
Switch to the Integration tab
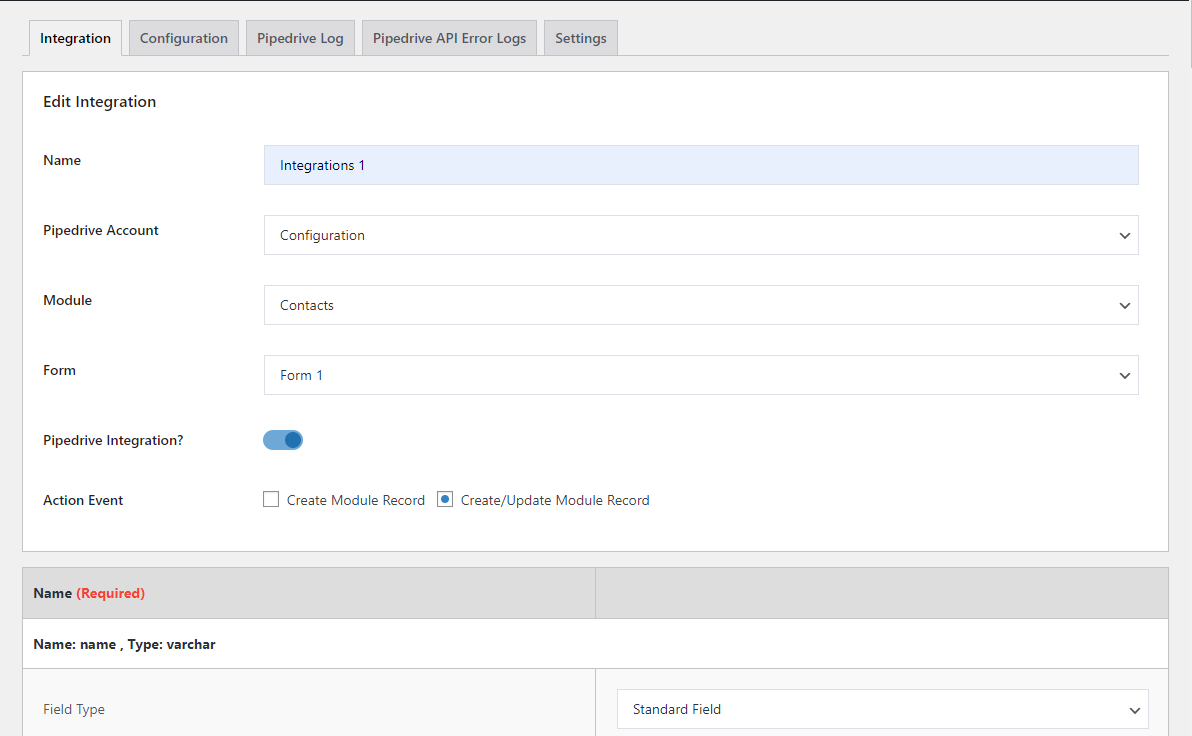[75, 38]
